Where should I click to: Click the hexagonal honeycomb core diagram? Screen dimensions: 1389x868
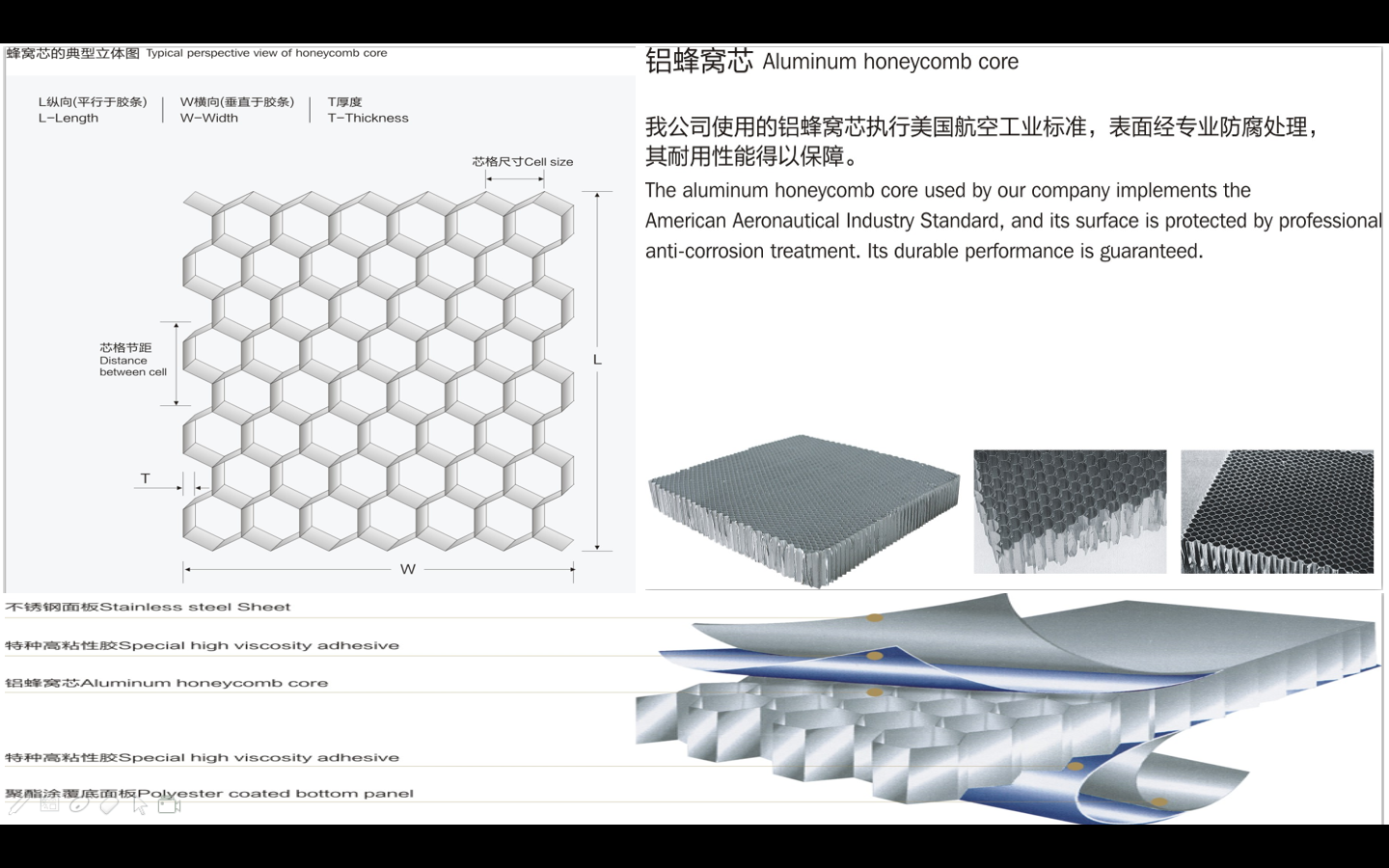click(378, 371)
